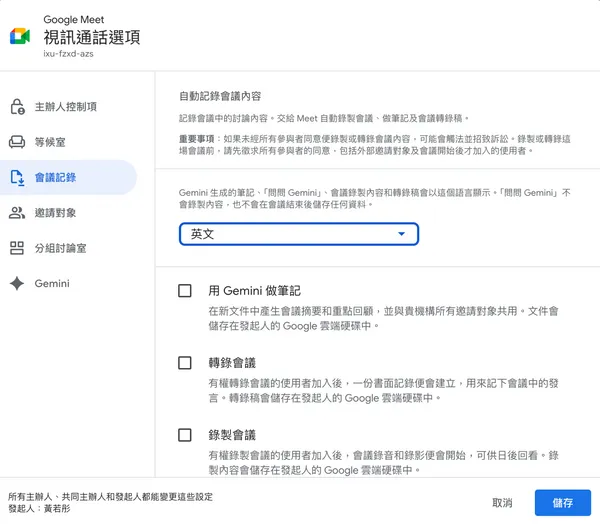Open the Gemini settings section
The height and width of the screenshot is (524, 600).
click(x=68, y=283)
